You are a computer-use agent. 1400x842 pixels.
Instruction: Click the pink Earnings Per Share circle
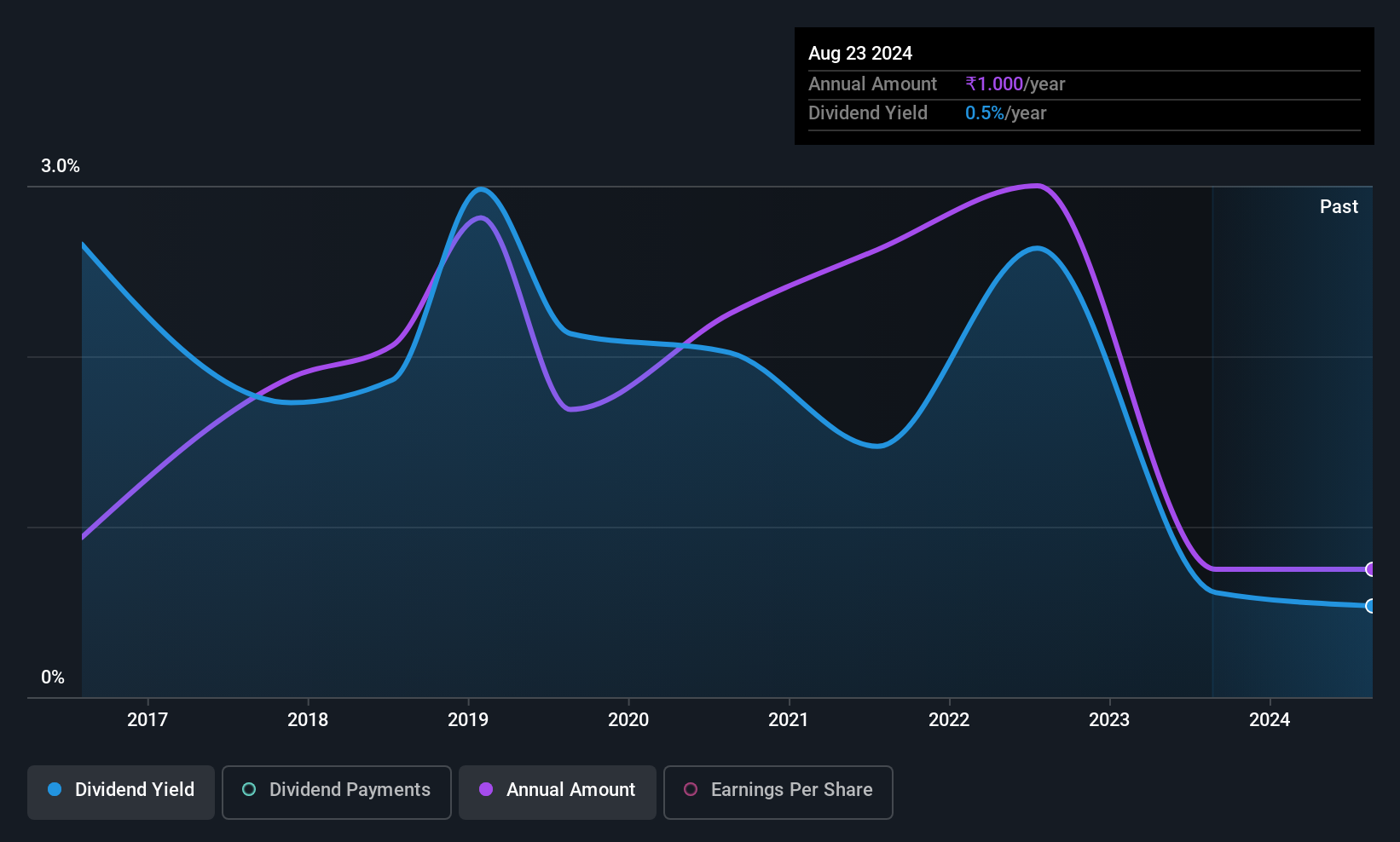pyautogui.click(x=691, y=789)
